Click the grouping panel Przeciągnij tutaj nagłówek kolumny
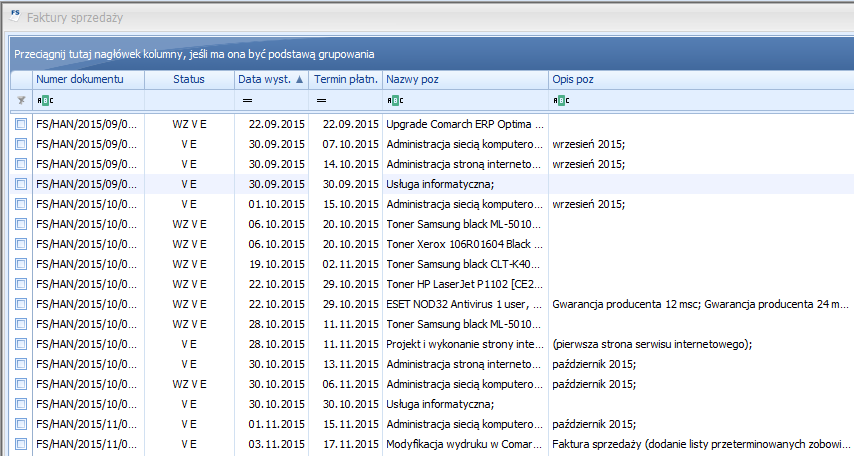The height and width of the screenshot is (456, 854). pos(432,54)
